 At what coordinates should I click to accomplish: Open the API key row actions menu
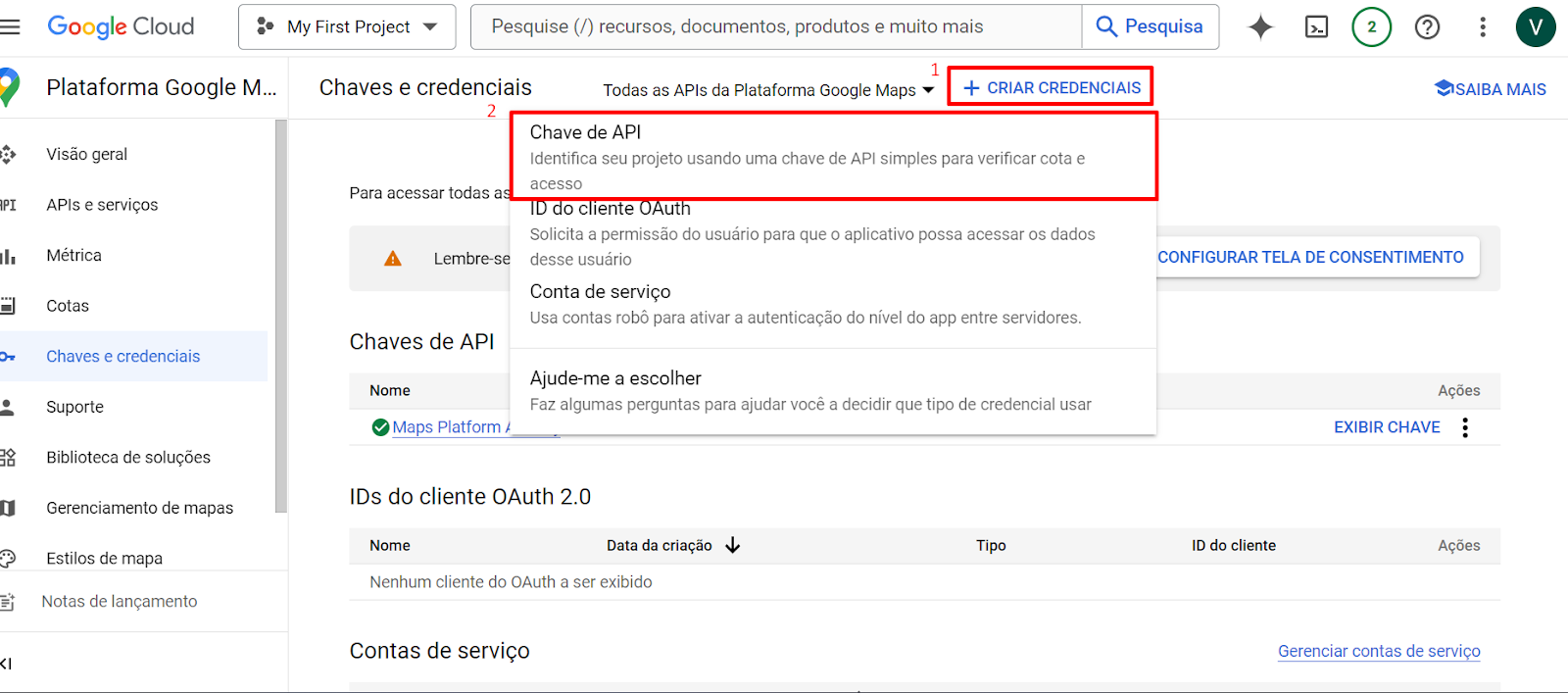point(1465,427)
